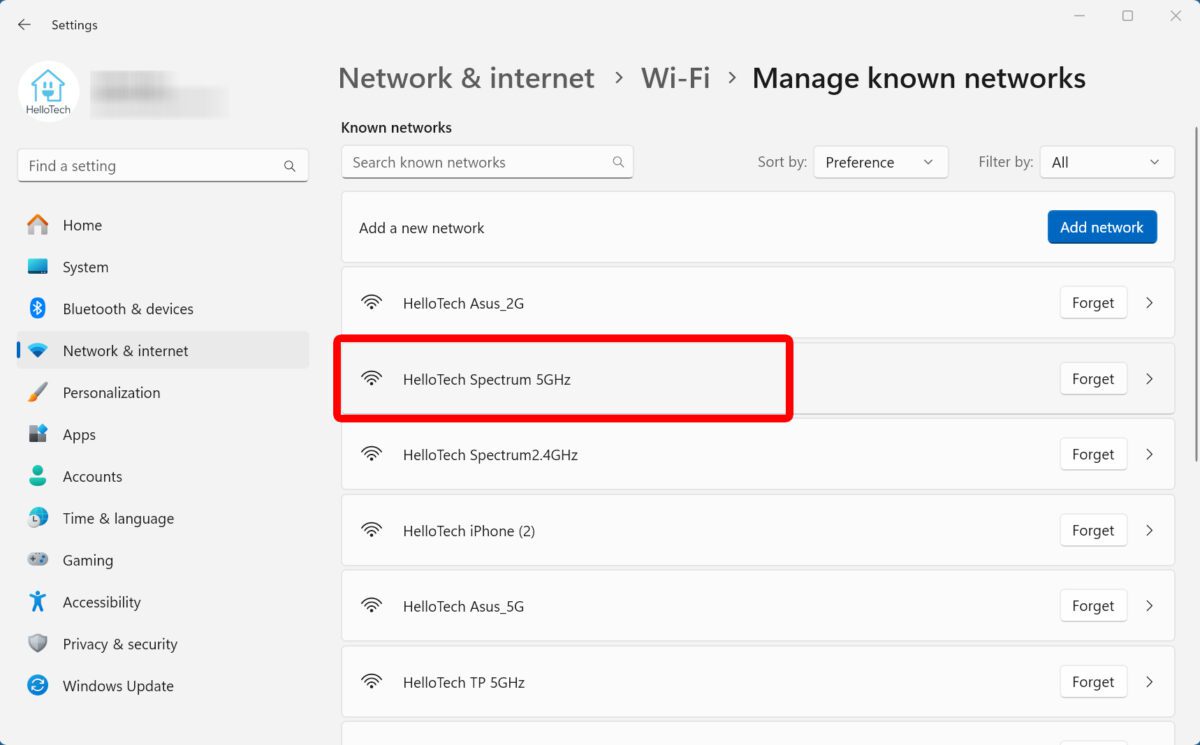The height and width of the screenshot is (745, 1200).
Task: Open the Accessibility settings page
Action: [x=101, y=602]
